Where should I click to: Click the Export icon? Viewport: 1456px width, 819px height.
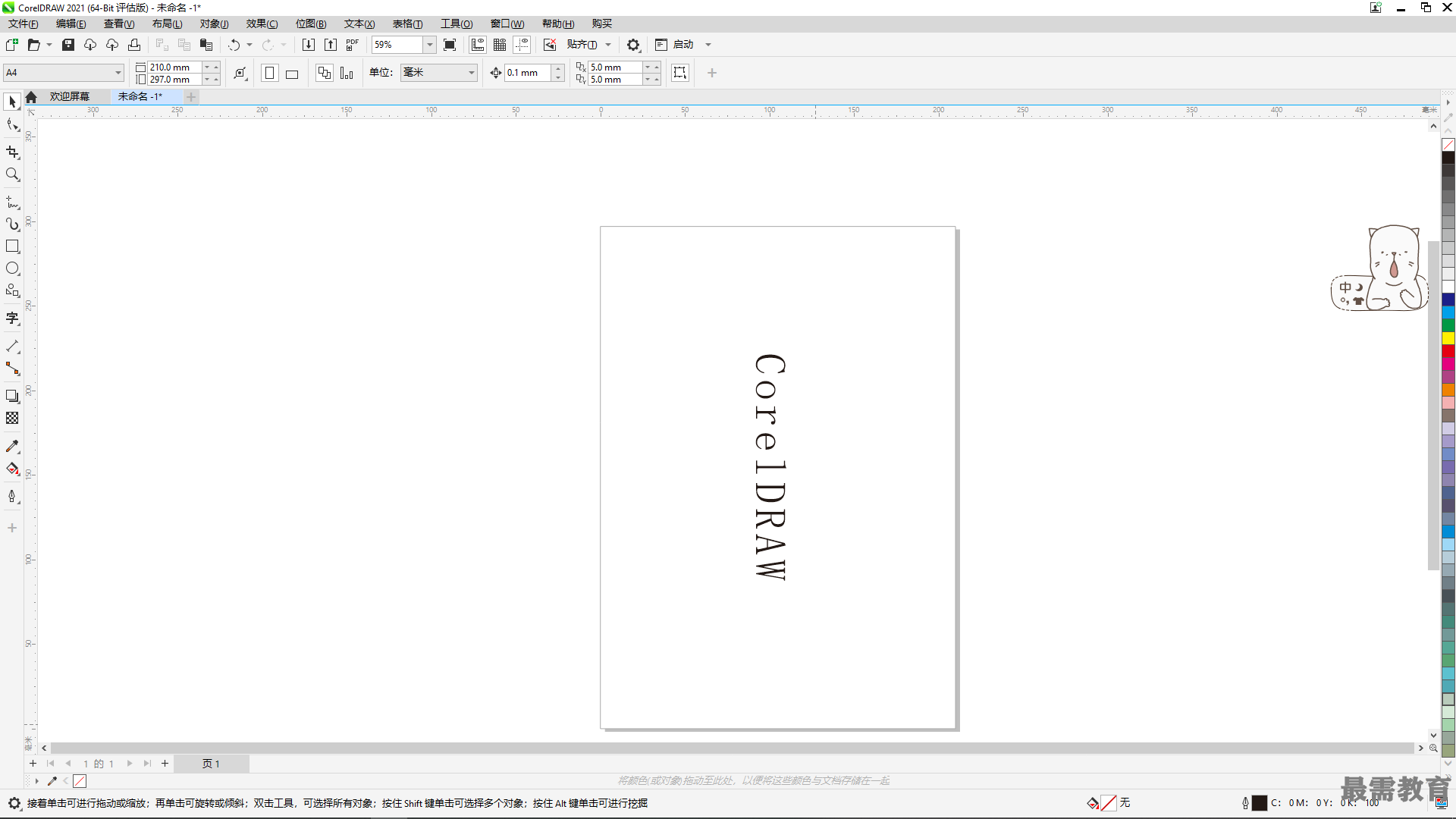click(x=331, y=45)
